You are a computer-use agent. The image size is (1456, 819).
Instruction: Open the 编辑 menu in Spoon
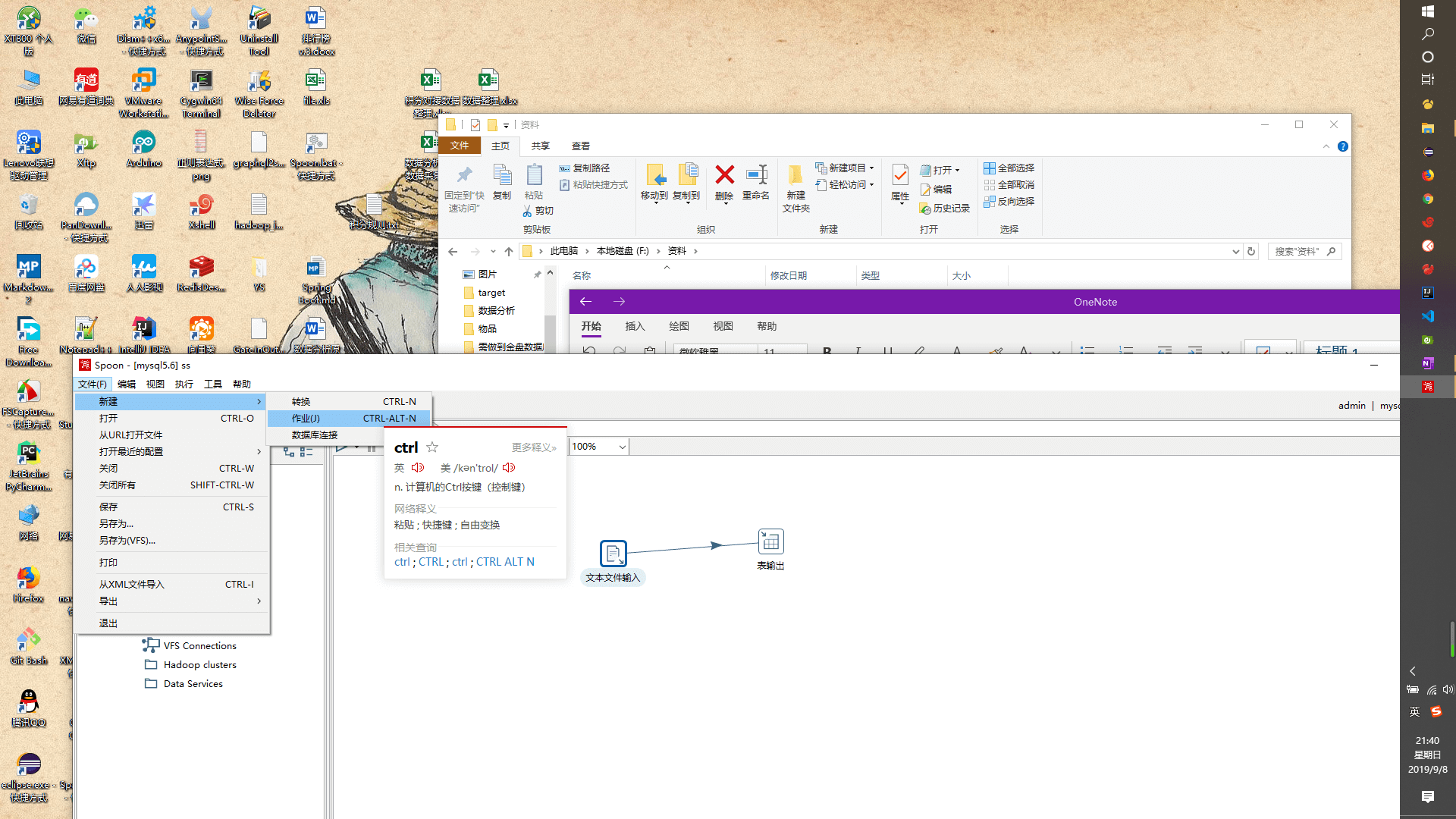coord(127,384)
